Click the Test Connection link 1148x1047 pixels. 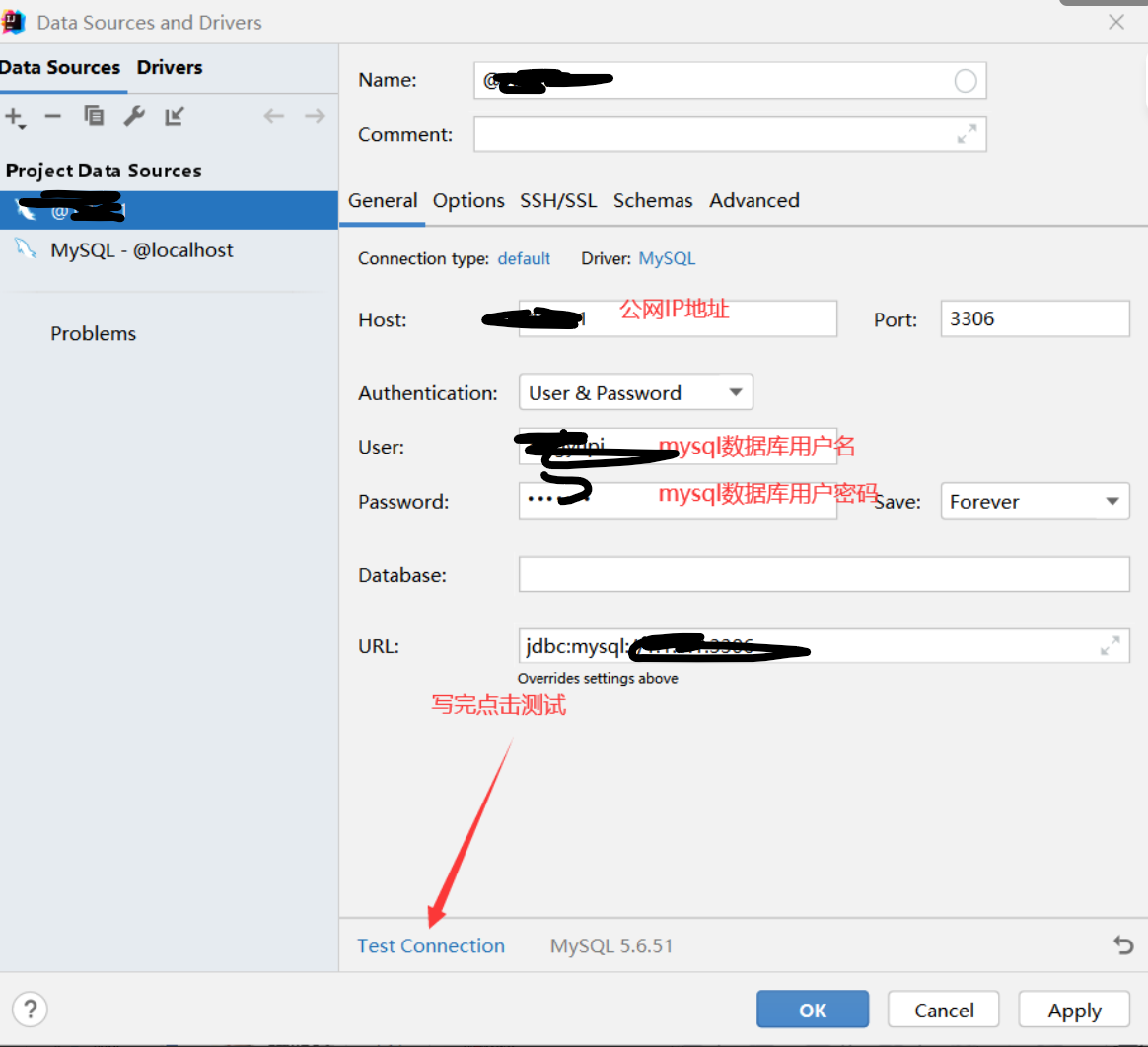(x=431, y=945)
